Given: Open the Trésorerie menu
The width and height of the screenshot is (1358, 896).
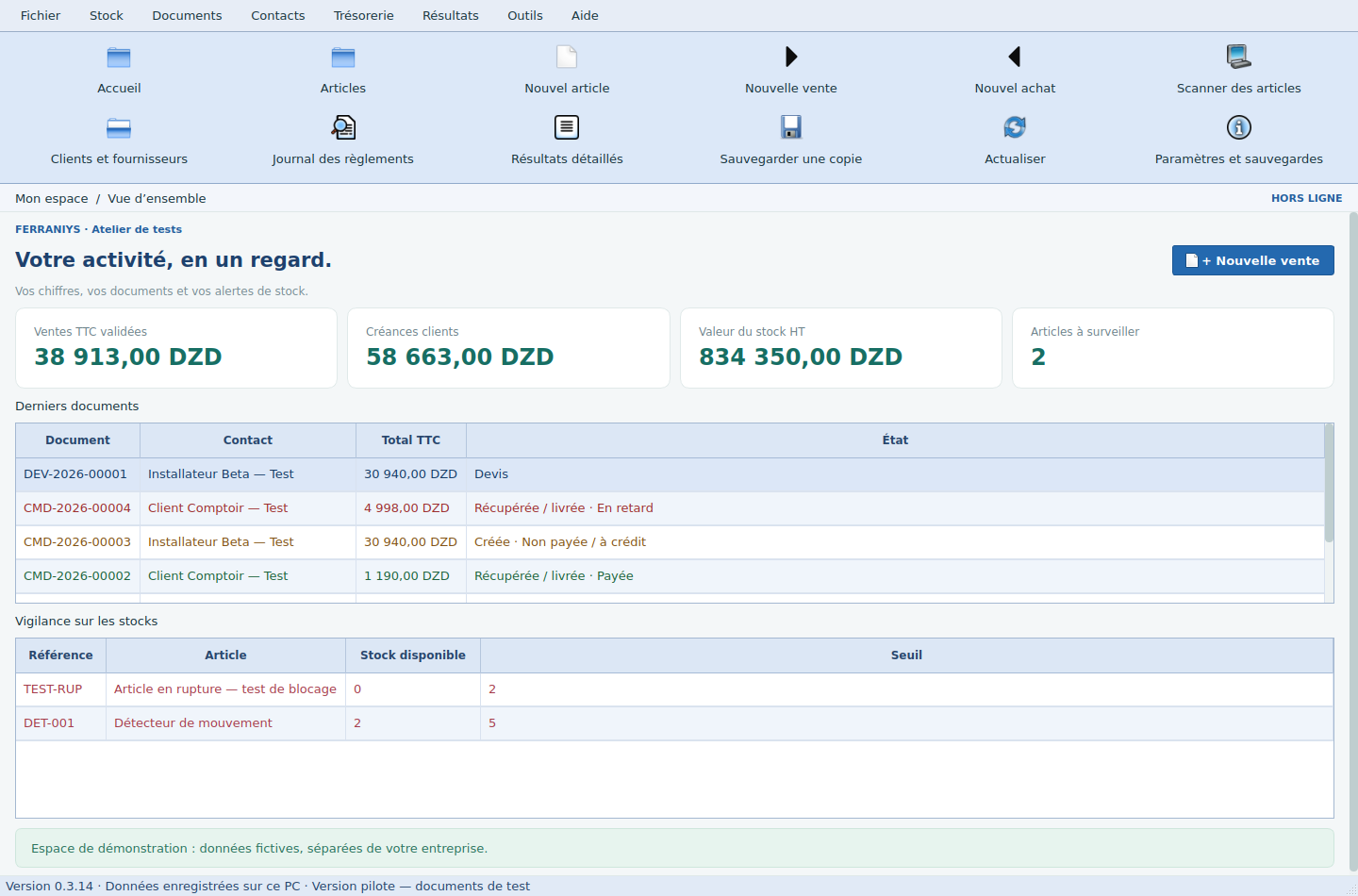Looking at the screenshot, I should pos(364,15).
